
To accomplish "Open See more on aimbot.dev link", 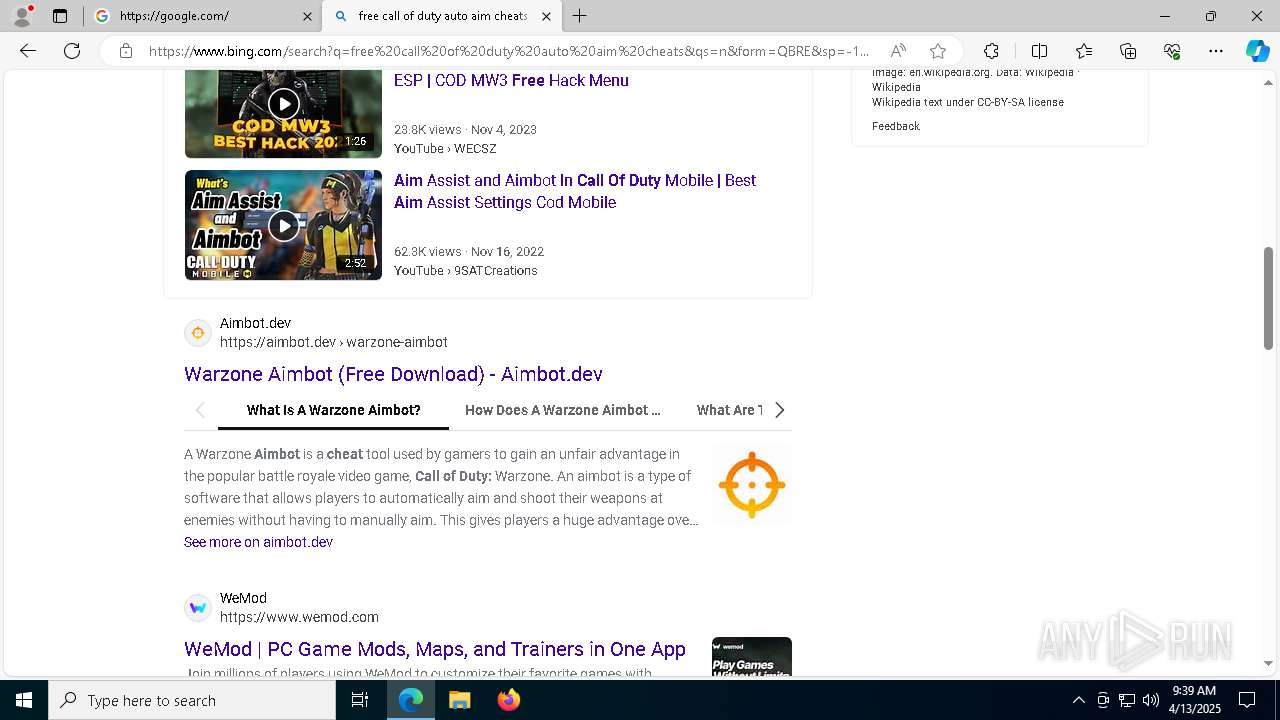I will 258,542.
